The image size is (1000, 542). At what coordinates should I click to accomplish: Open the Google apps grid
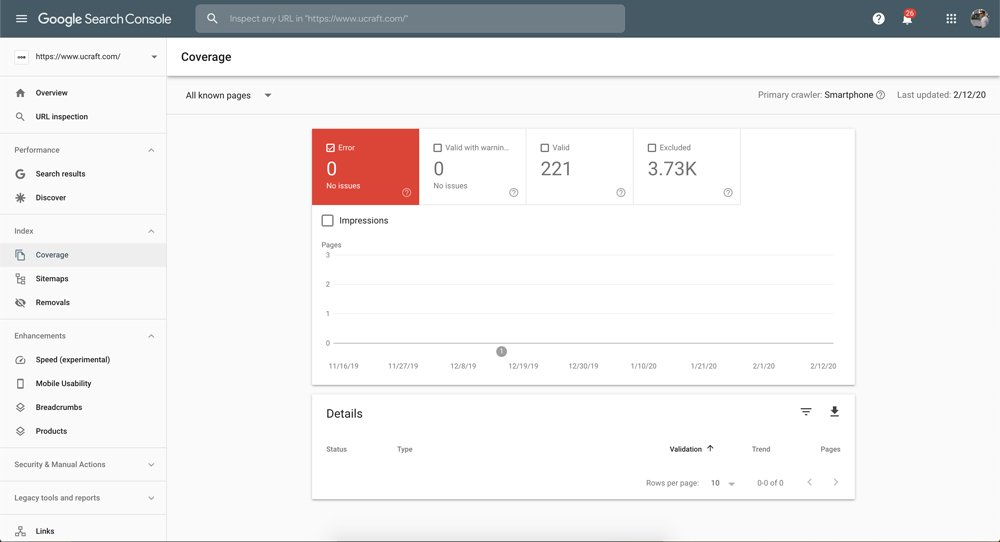951,18
